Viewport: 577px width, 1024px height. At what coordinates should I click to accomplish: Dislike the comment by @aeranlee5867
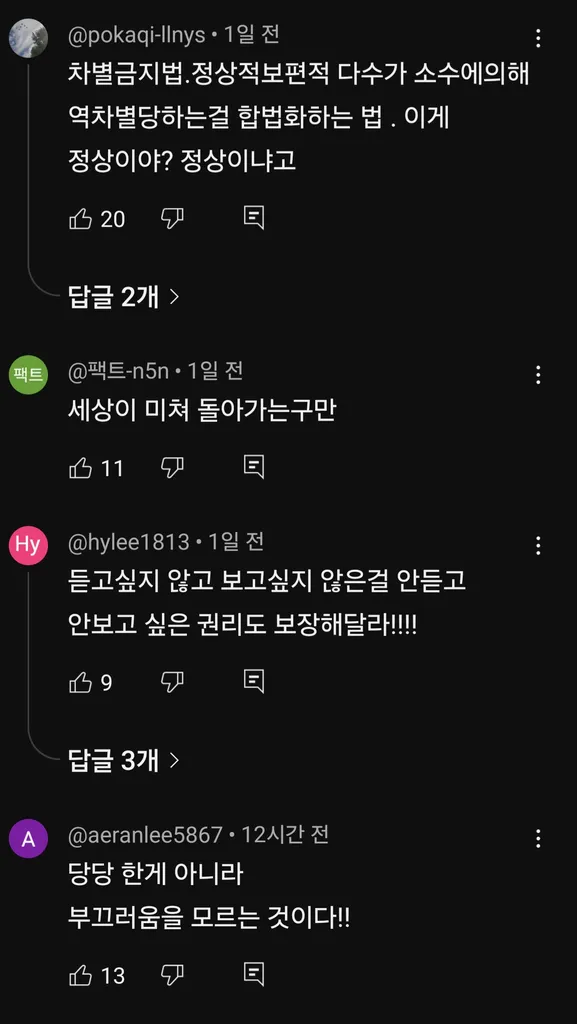coord(172,975)
